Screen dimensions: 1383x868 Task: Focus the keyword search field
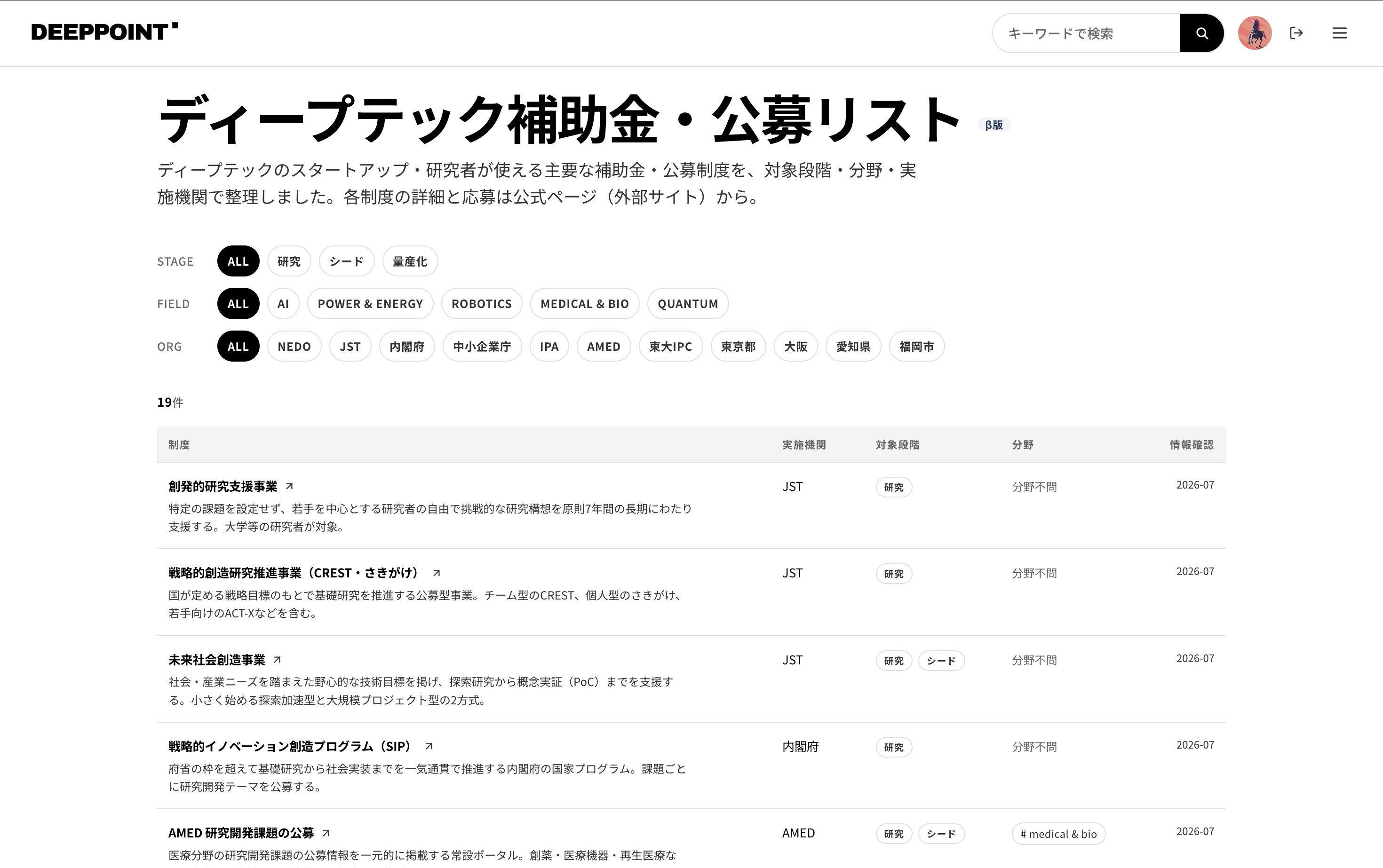(1087, 33)
